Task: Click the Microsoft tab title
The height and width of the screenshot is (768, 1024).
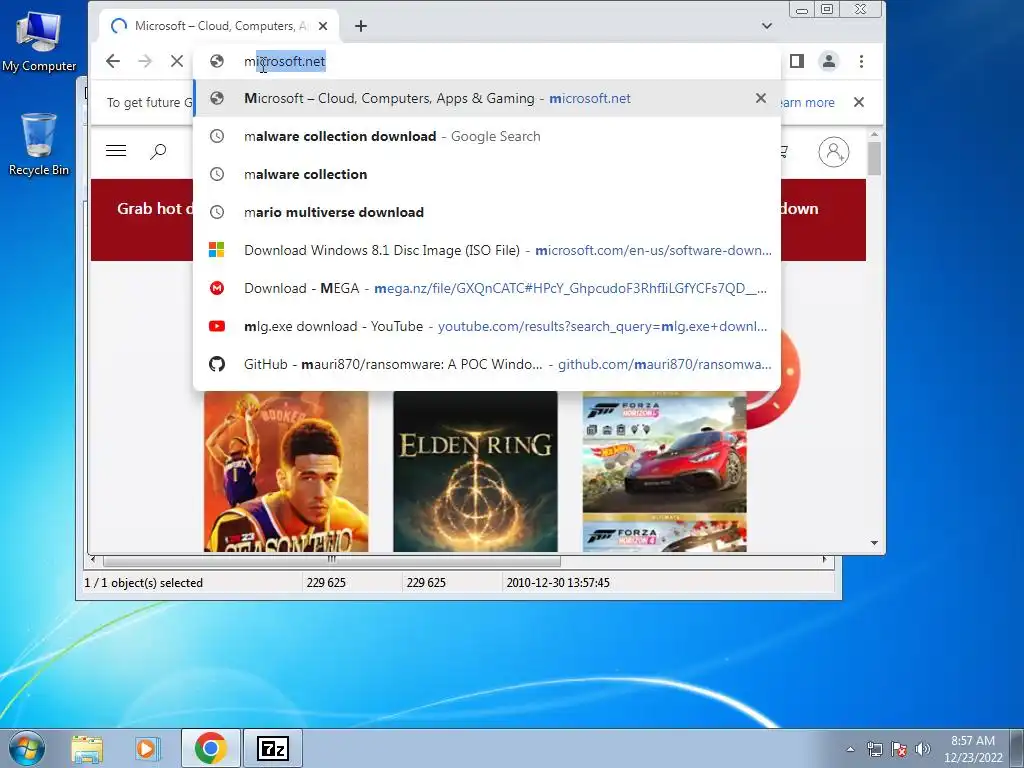Action: pyautogui.click(x=221, y=26)
